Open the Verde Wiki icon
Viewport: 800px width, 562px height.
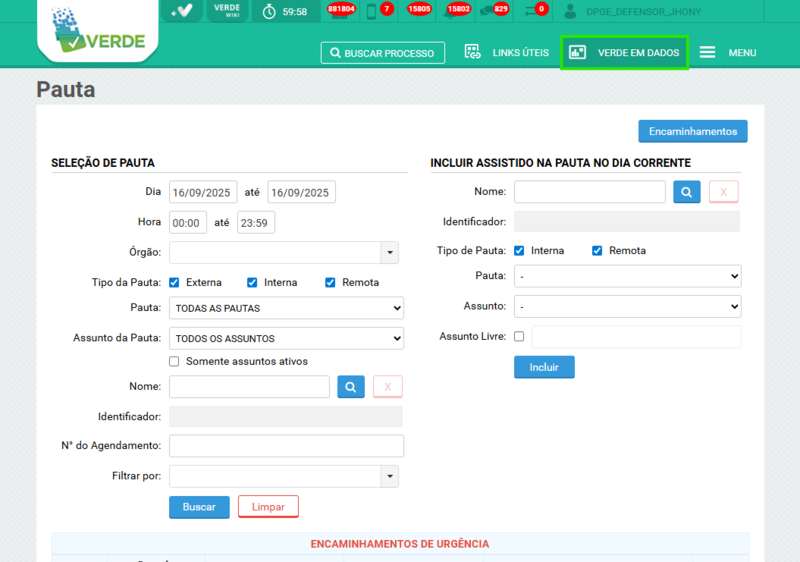[226, 11]
